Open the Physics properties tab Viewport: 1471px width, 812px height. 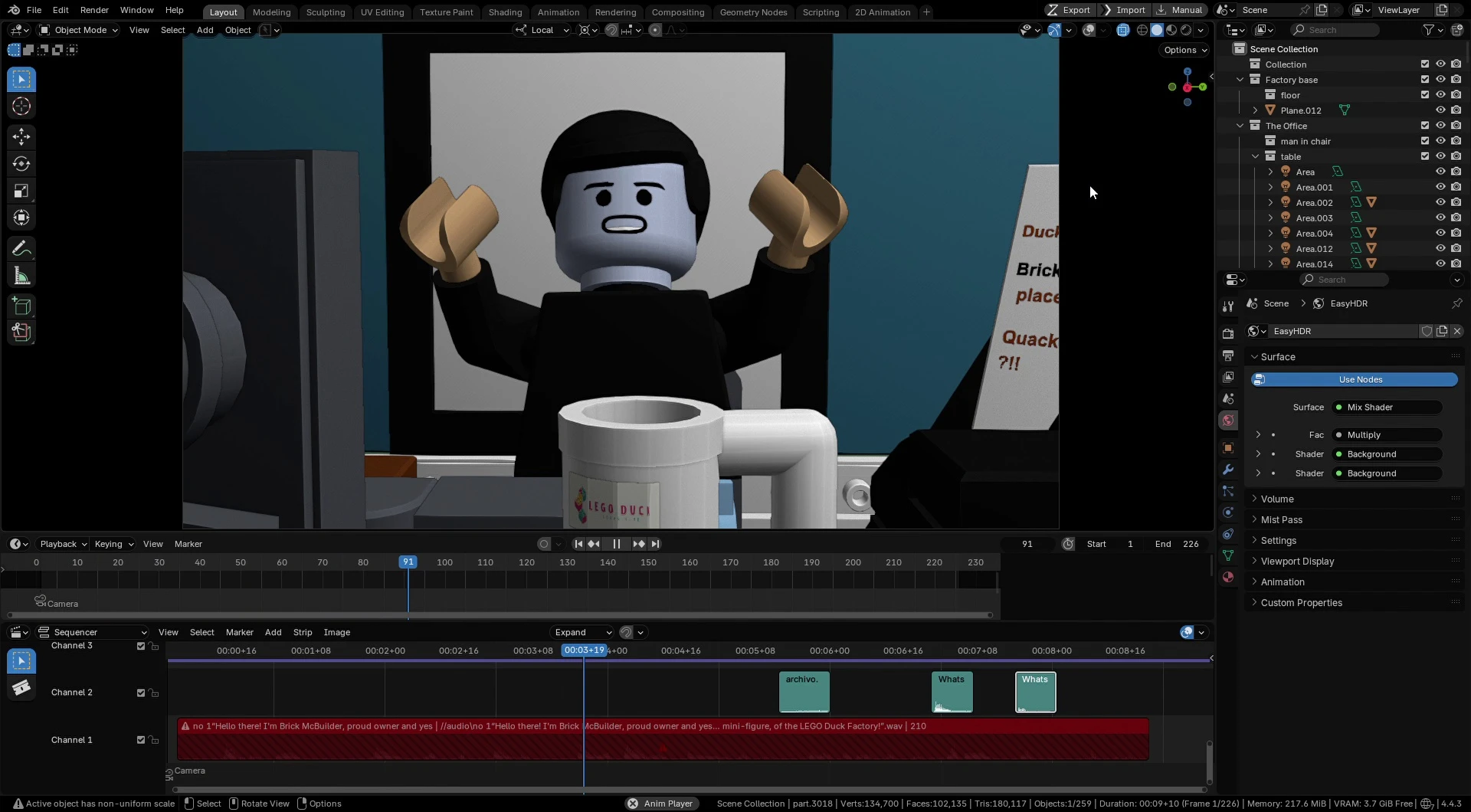tap(1228, 512)
